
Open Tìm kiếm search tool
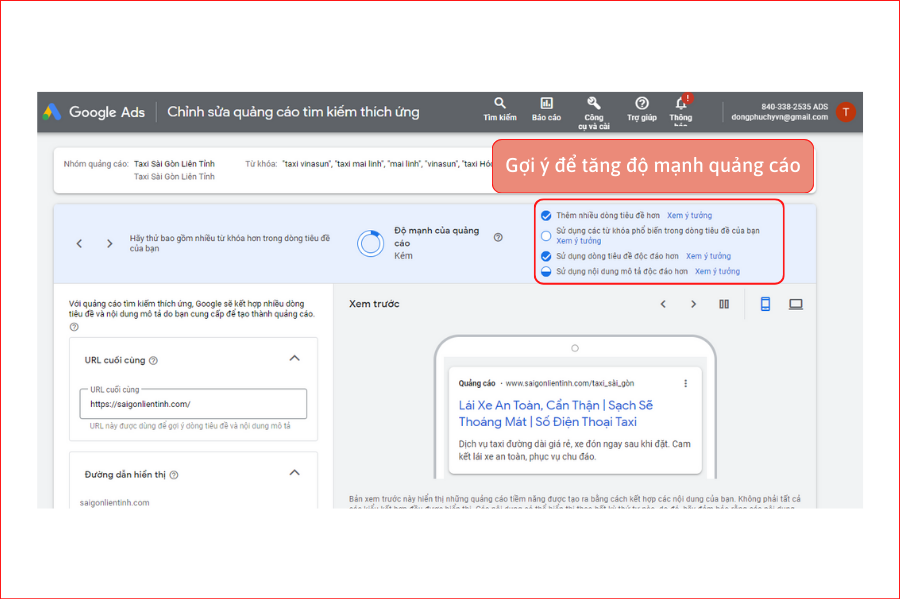pyautogui.click(x=499, y=109)
